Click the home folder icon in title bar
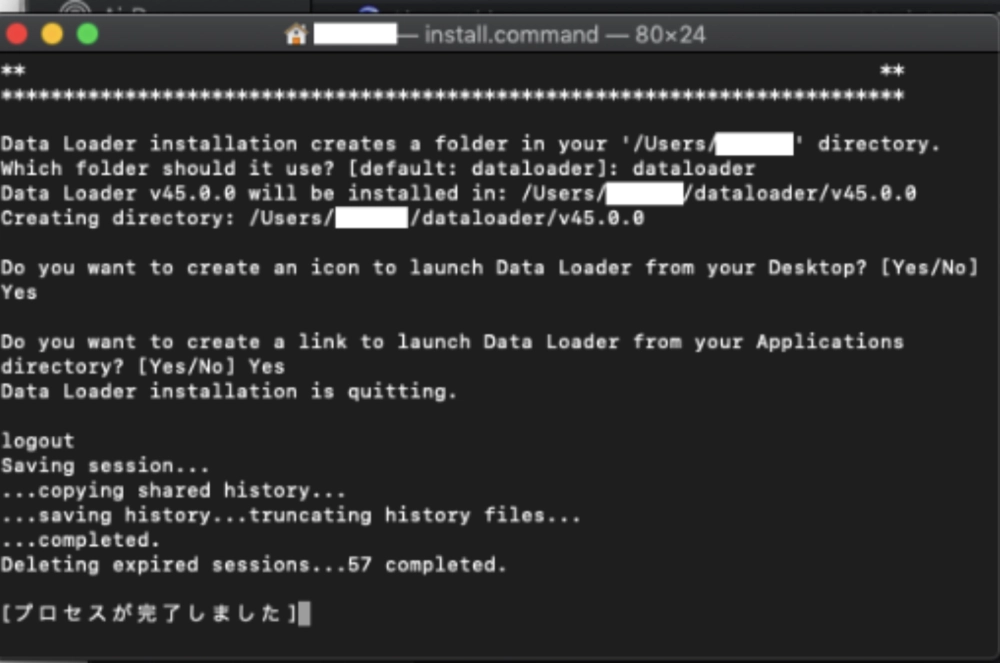The height and width of the screenshot is (663, 1000). click(296, 34)
